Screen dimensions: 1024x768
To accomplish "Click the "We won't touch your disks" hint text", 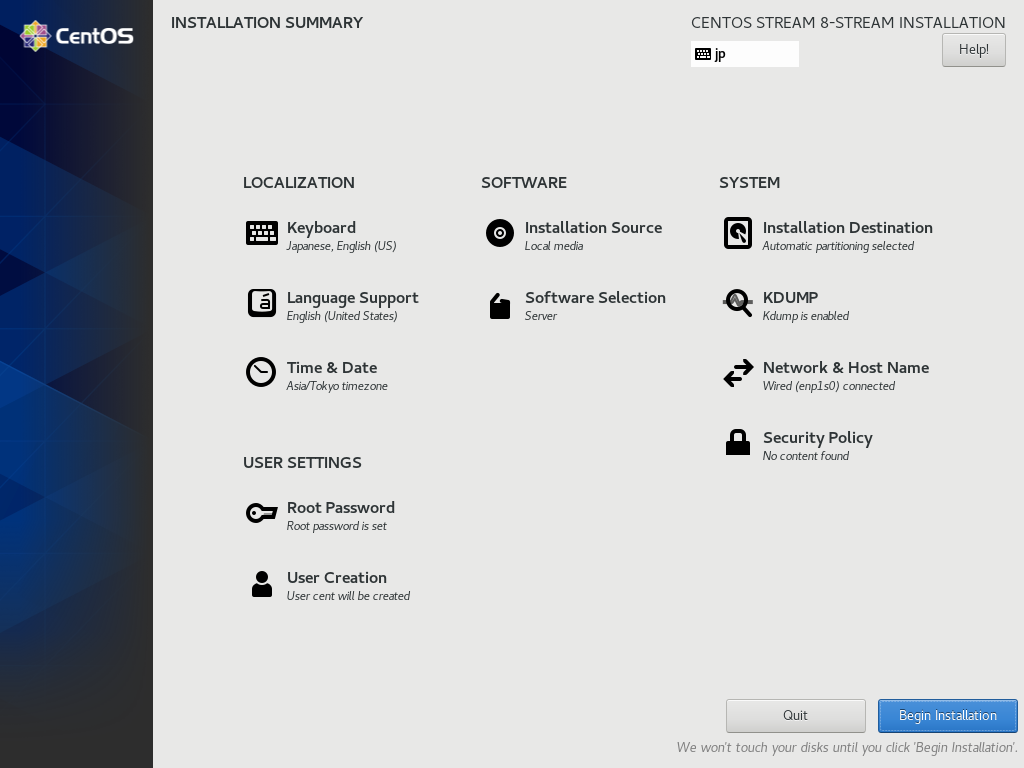I will pyautogui.click(x=847, y=748).
